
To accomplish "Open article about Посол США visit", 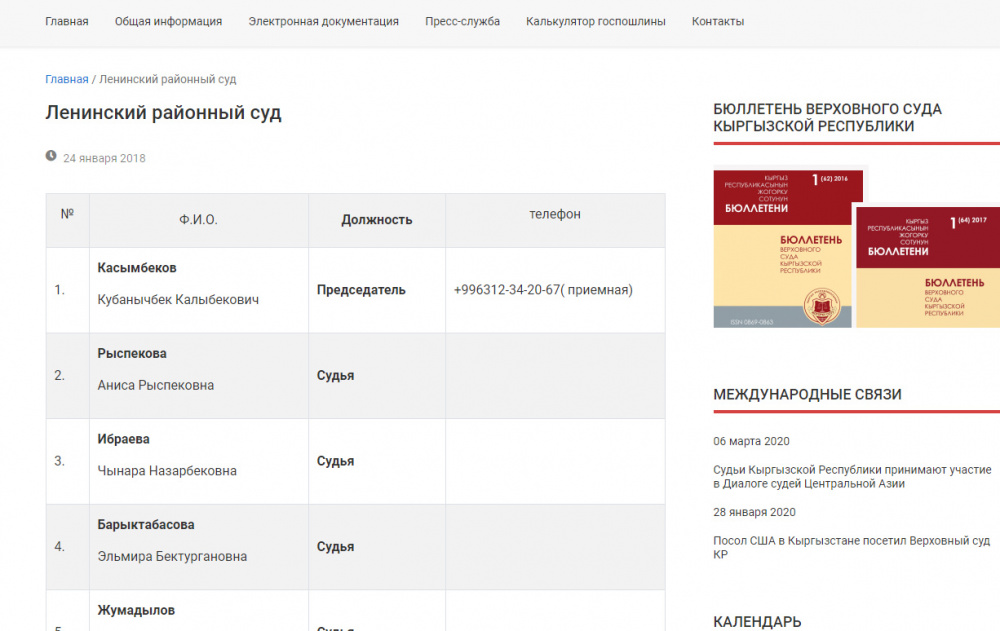I will (x=852, y=547).
